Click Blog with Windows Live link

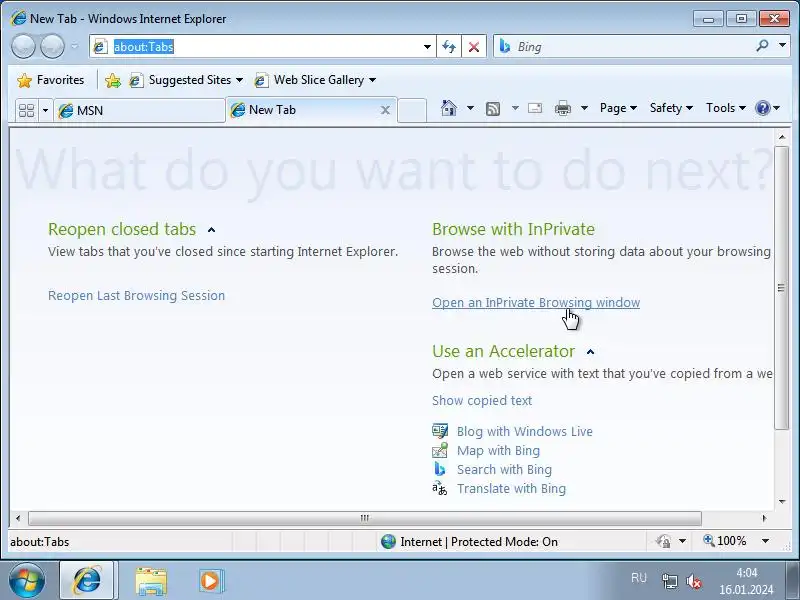click(x=524, y=432)
